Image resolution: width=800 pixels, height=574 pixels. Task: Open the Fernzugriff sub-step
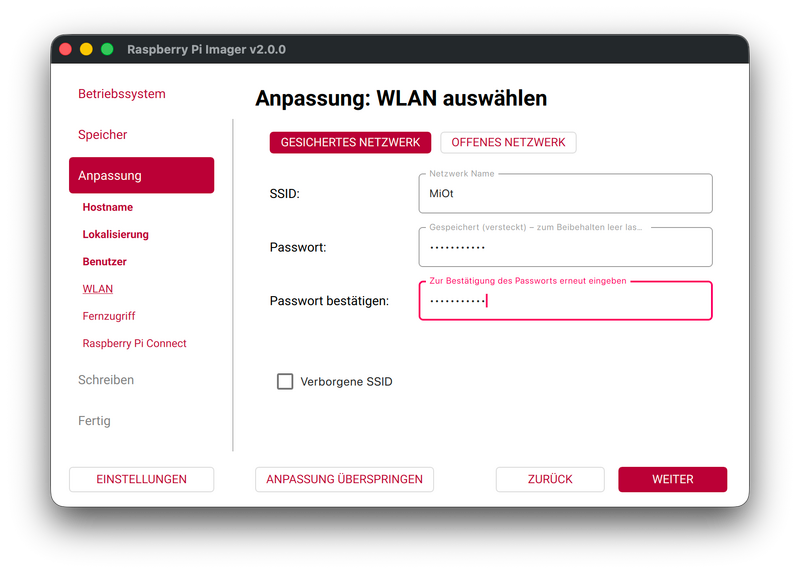[109, 316]
